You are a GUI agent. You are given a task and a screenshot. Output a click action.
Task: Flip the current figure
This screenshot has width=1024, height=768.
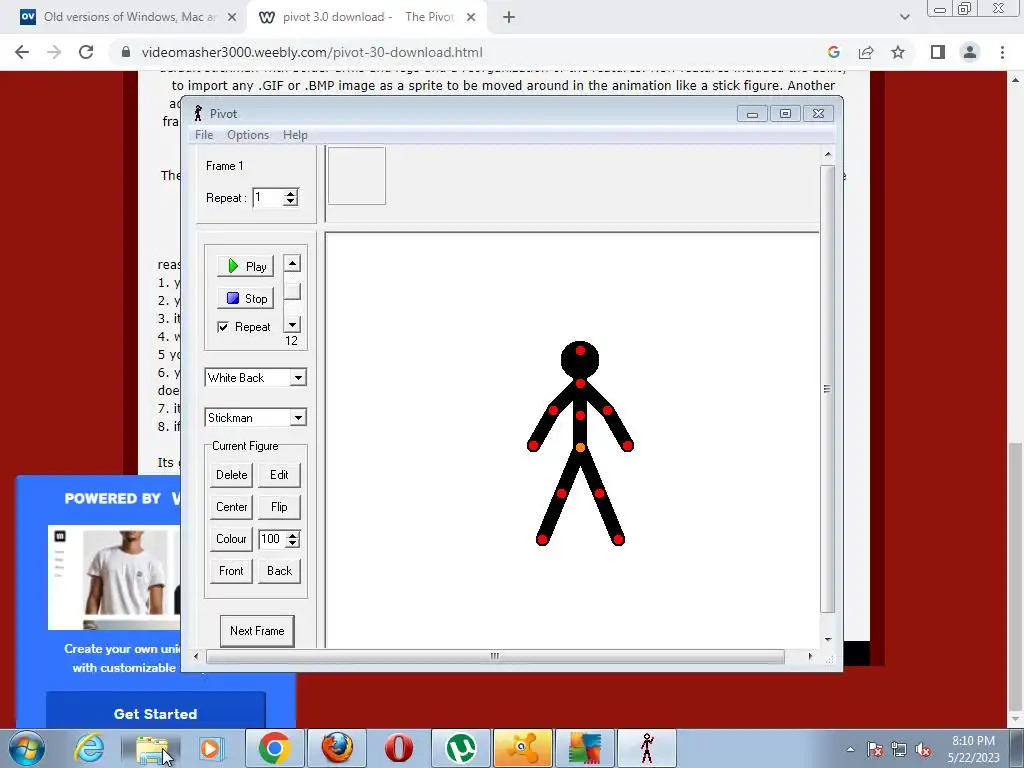click(279, 507)
